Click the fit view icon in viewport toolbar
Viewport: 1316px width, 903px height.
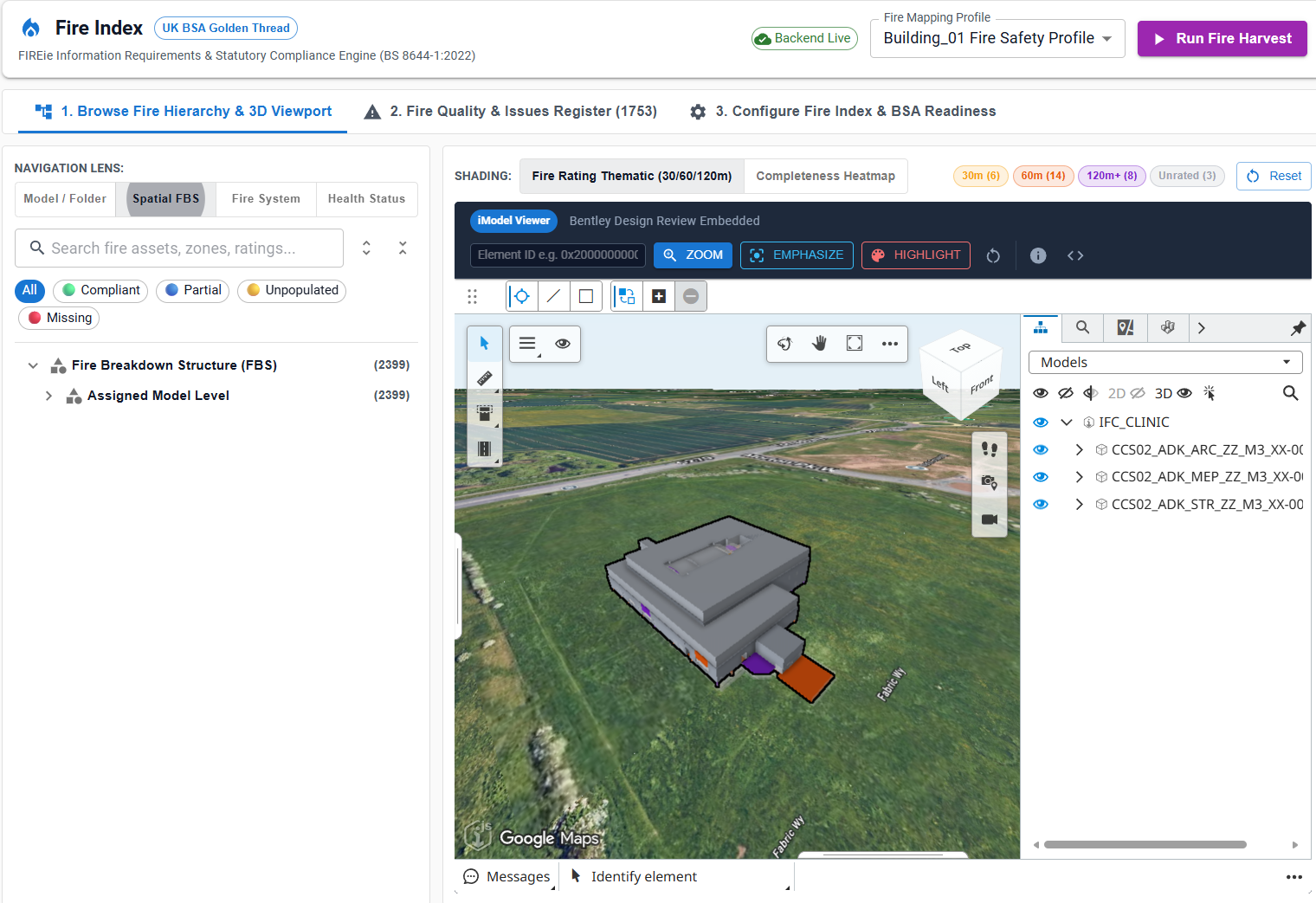tap(855, 344)
